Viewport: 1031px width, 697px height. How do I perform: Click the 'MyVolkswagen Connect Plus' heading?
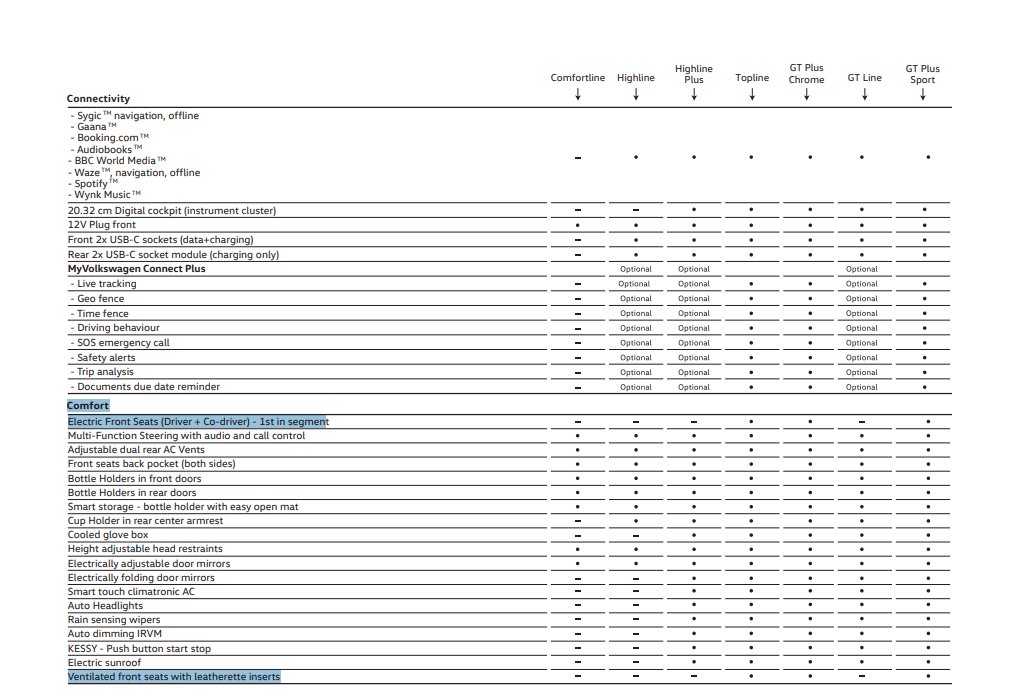click(x=137, y=269)
